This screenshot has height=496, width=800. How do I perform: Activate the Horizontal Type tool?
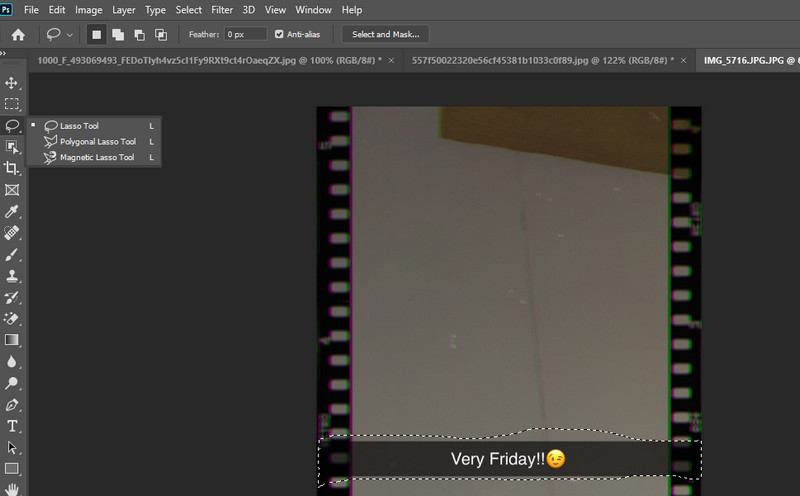(x=12, y=426)
